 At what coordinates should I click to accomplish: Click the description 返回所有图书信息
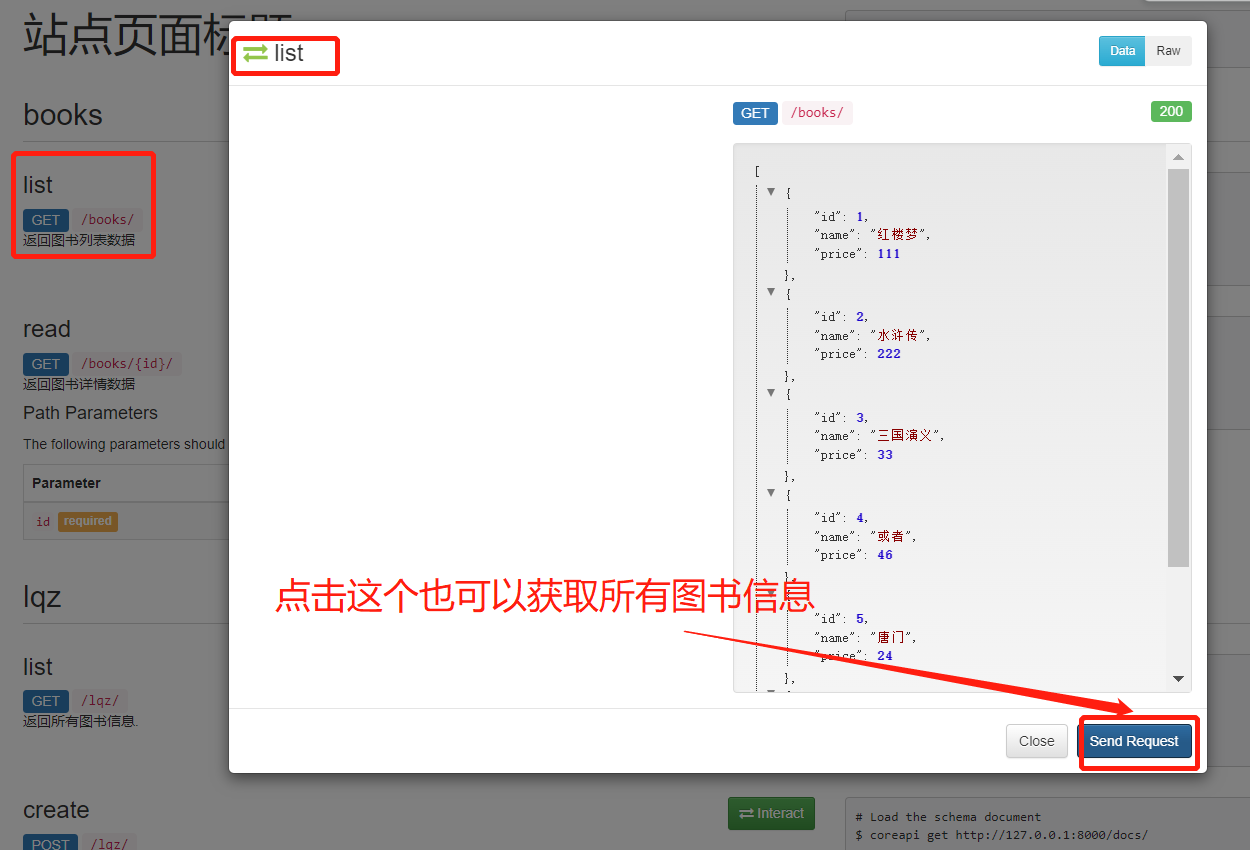click(x=80, y=721)
